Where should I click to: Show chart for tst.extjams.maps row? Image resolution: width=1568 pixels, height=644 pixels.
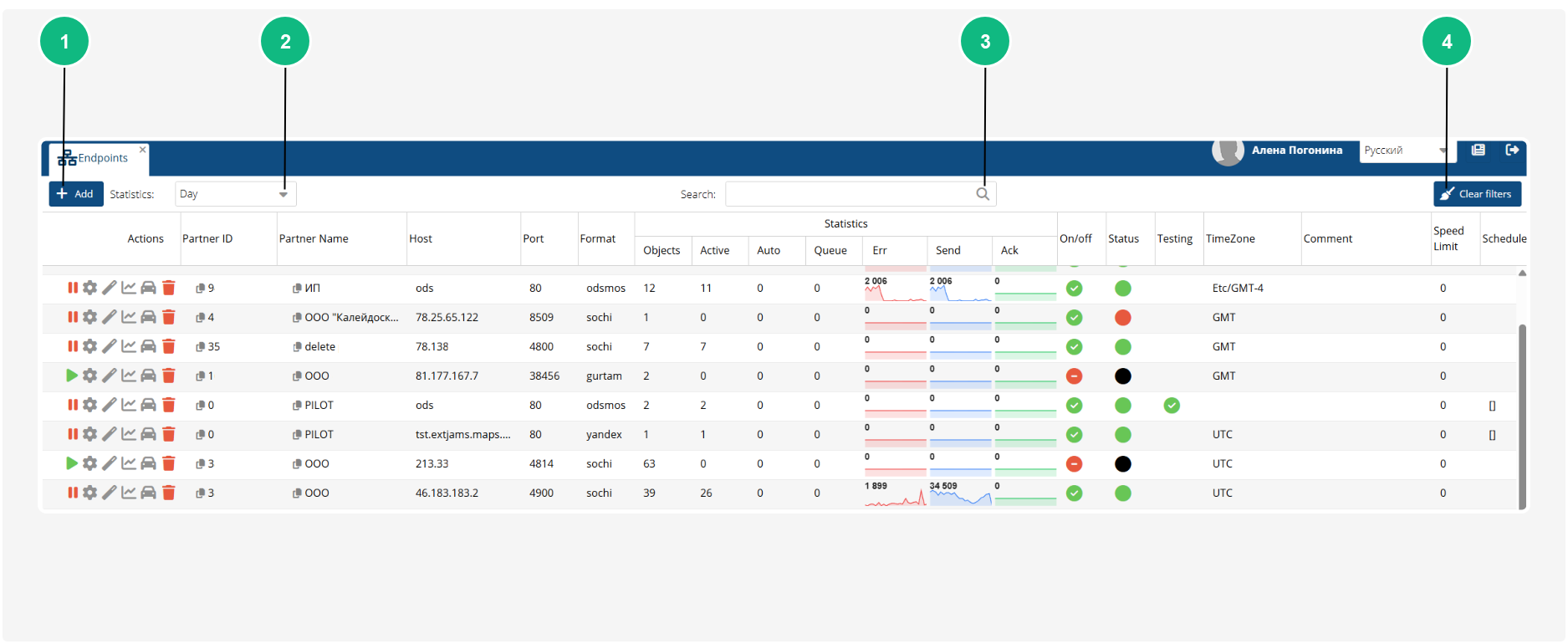point(129,434)
